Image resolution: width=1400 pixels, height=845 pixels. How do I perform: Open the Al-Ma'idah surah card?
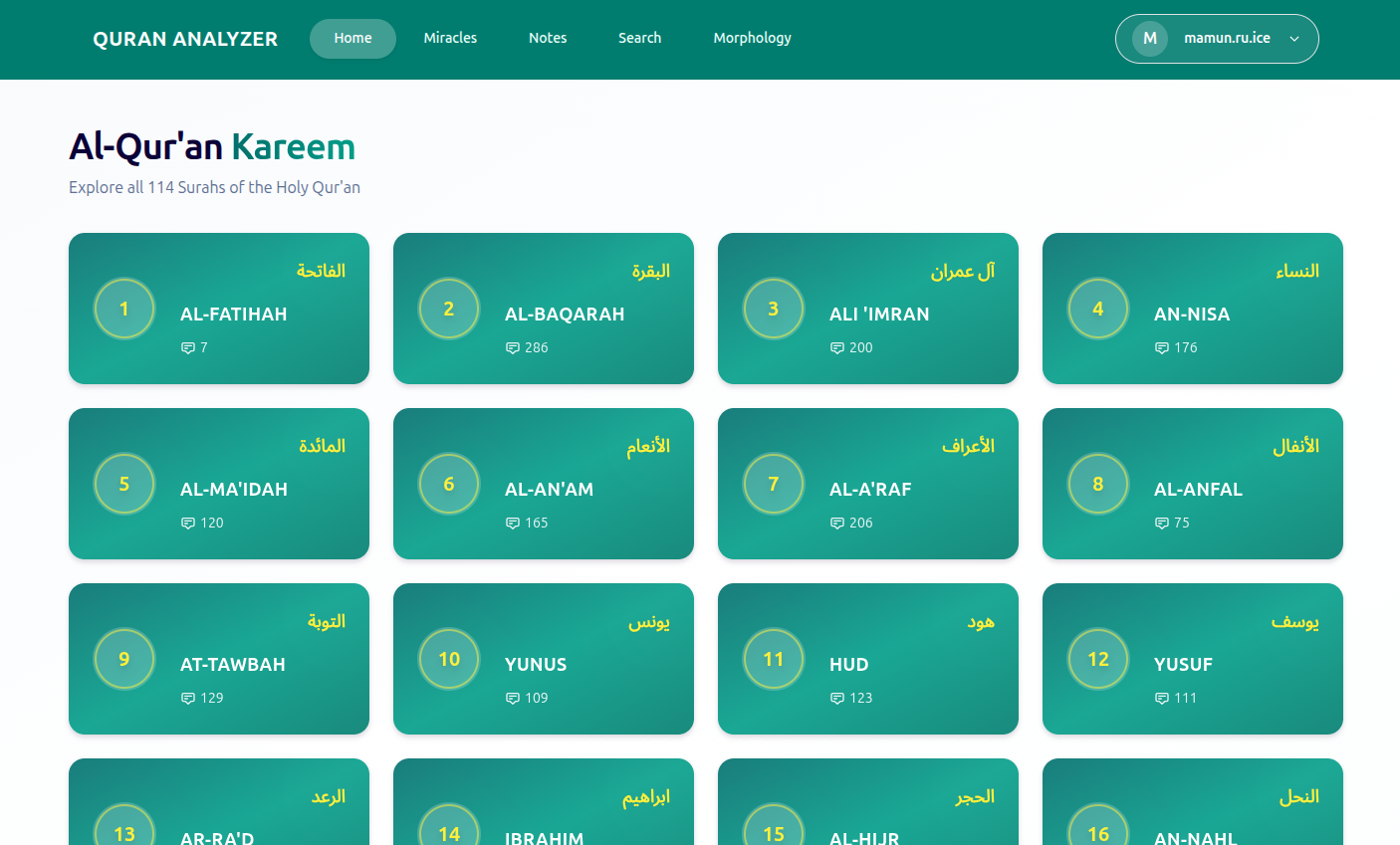pos(218,484)
